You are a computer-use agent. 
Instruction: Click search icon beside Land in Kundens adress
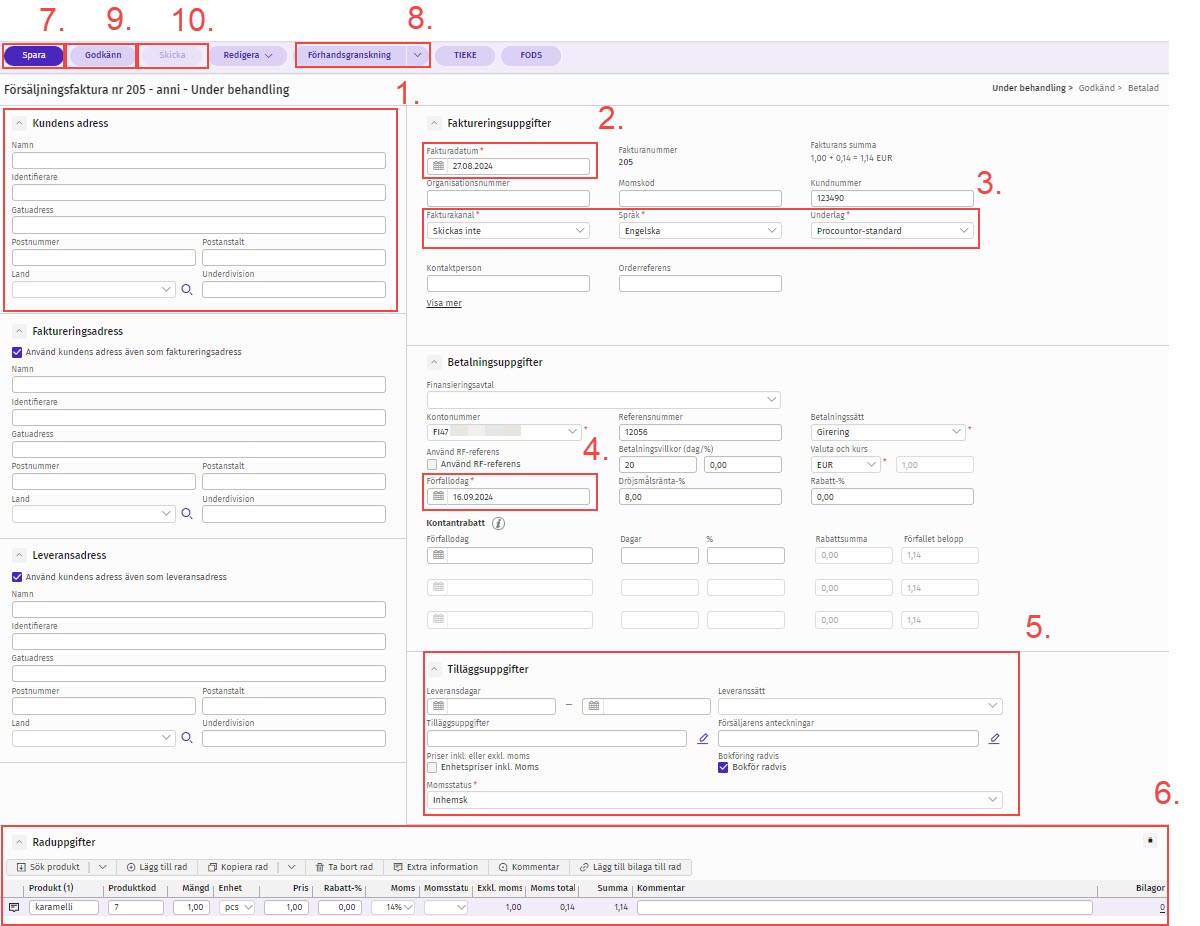[186, 290]
